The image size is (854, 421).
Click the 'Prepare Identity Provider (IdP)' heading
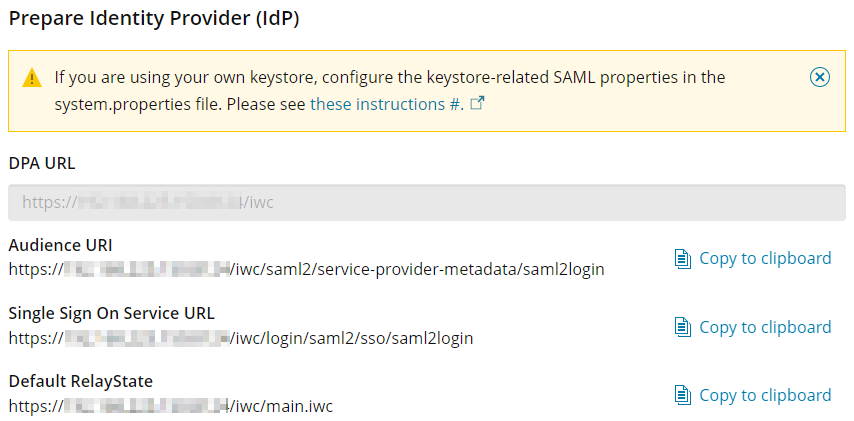pyautogui.click(x=154, y=18)
